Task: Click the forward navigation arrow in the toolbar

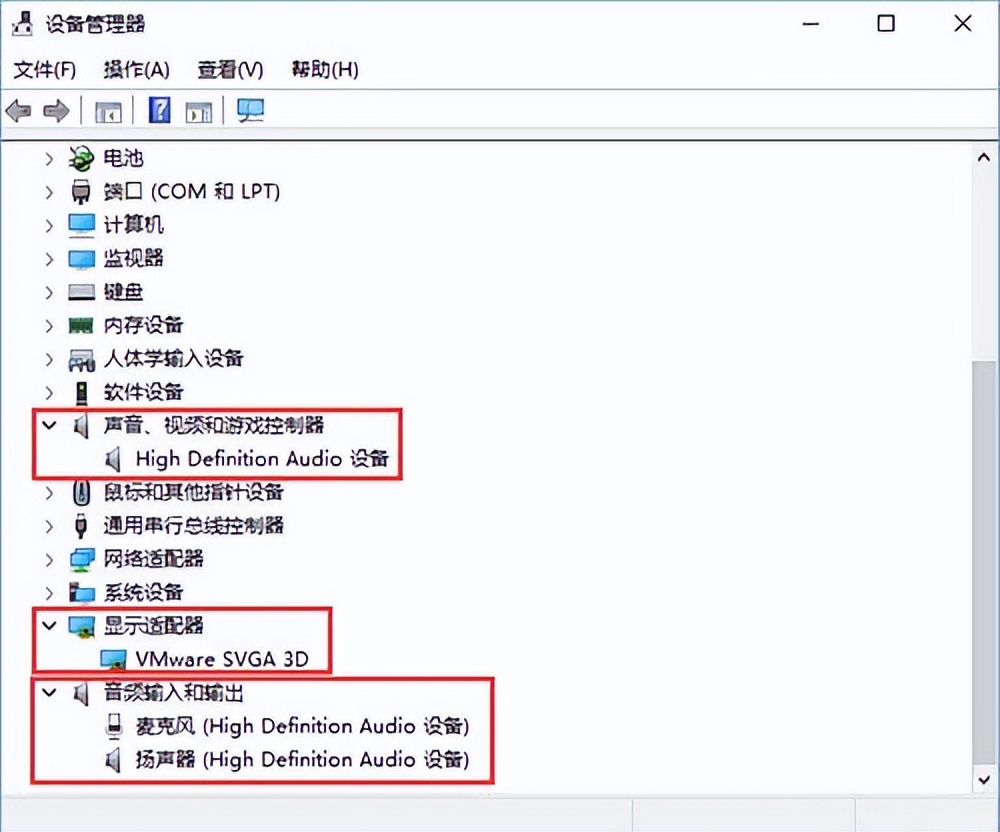Action: click(x=57, y=110)
